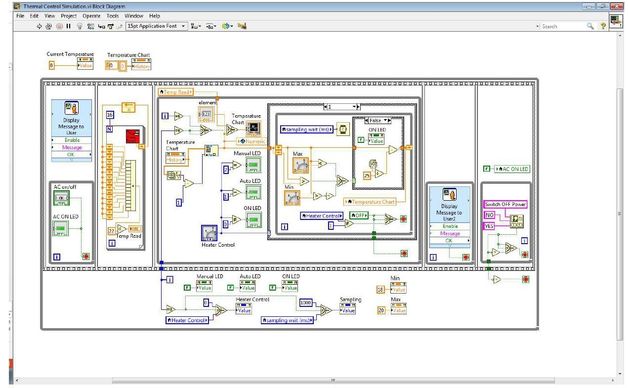The height and width of the screenshot is (388, 628).
Task: Open the Edit menu
Action: coord(34,16)
